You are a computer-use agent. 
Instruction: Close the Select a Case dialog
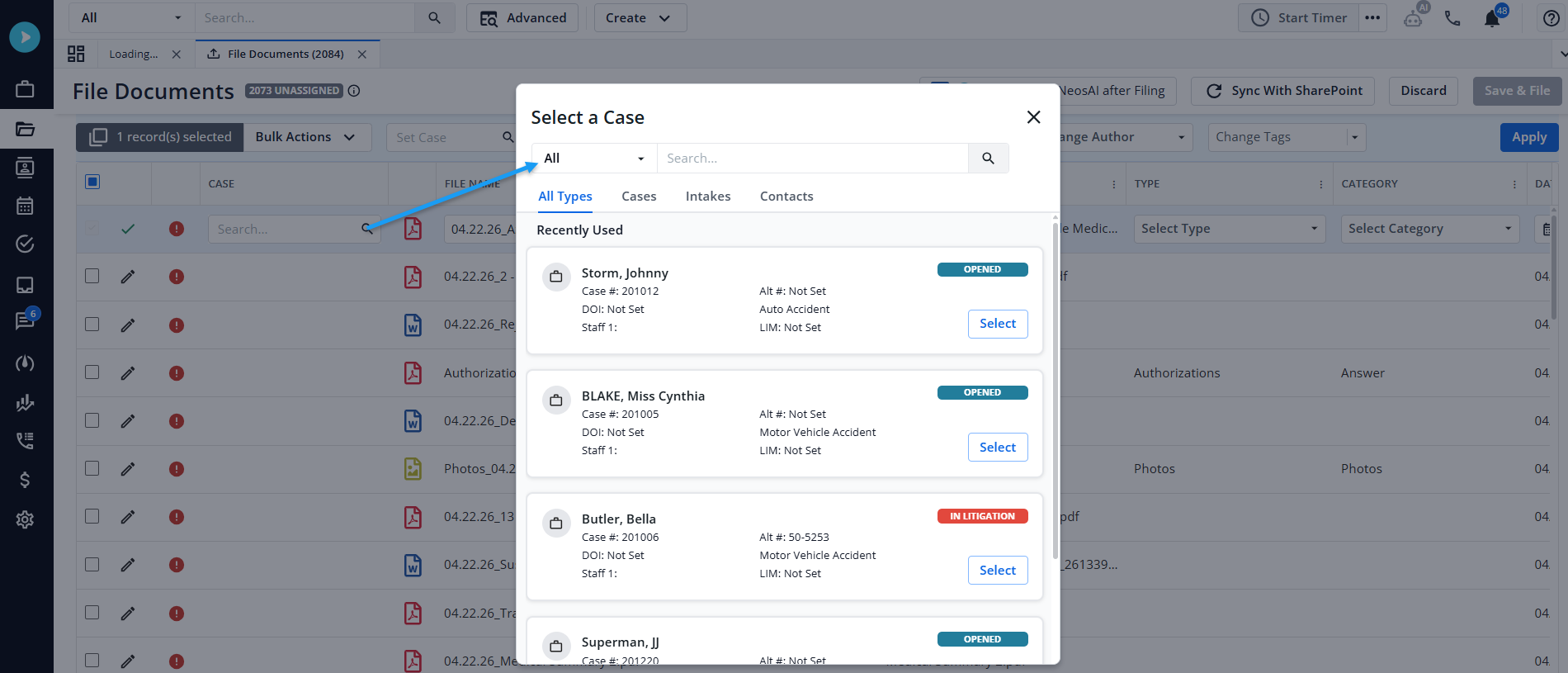point(1033,117)
